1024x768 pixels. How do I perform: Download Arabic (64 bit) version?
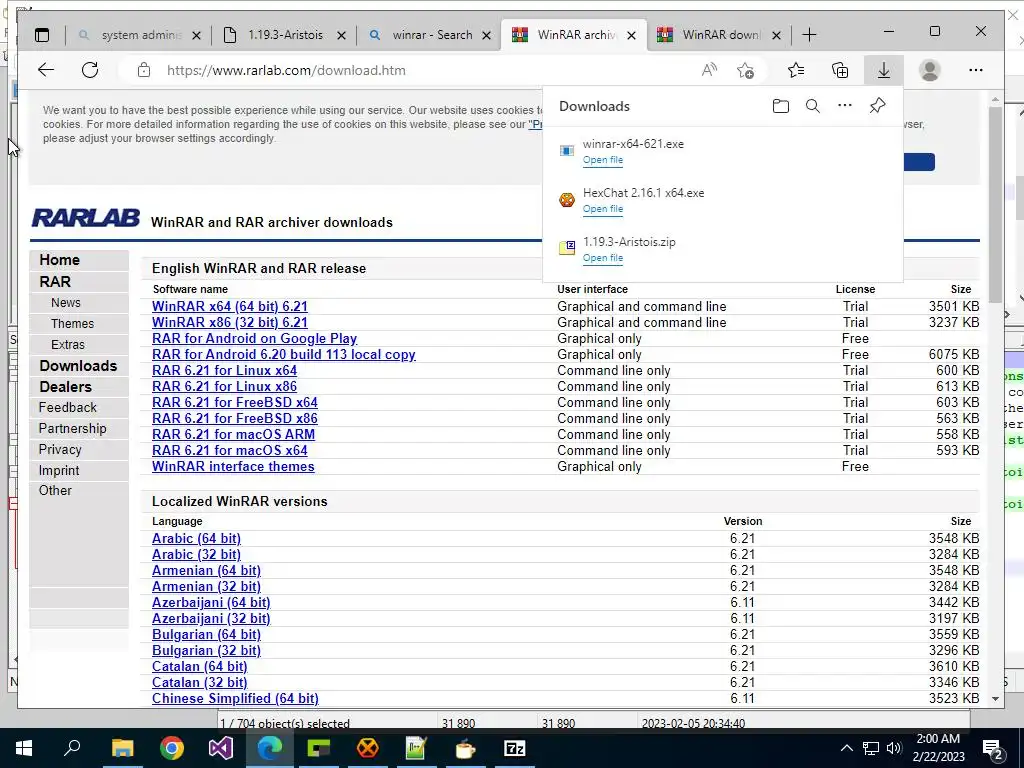tap(197, 539)
